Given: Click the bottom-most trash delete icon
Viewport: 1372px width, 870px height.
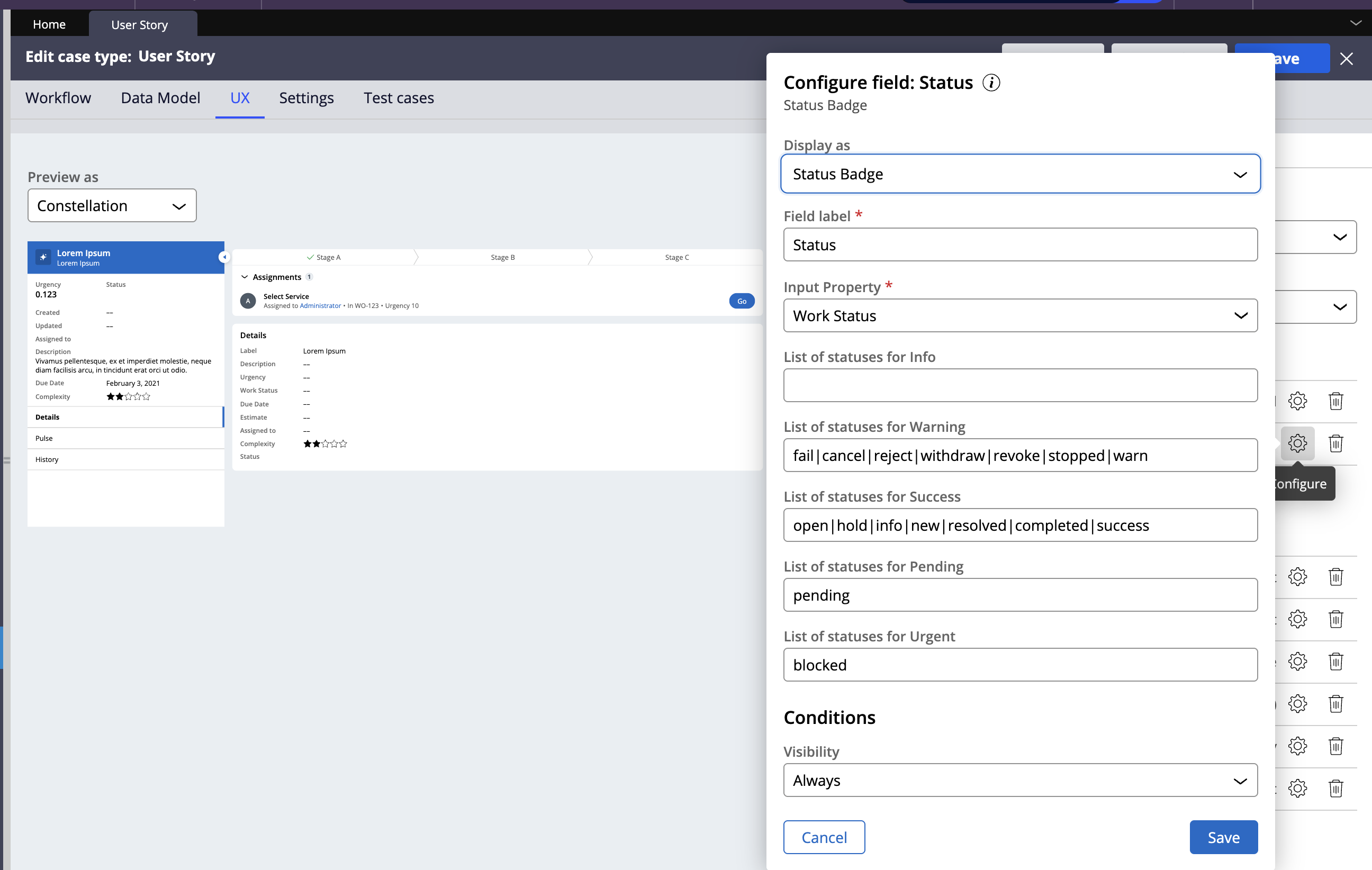Looking at the screenshot, I should click(1335, 788).
